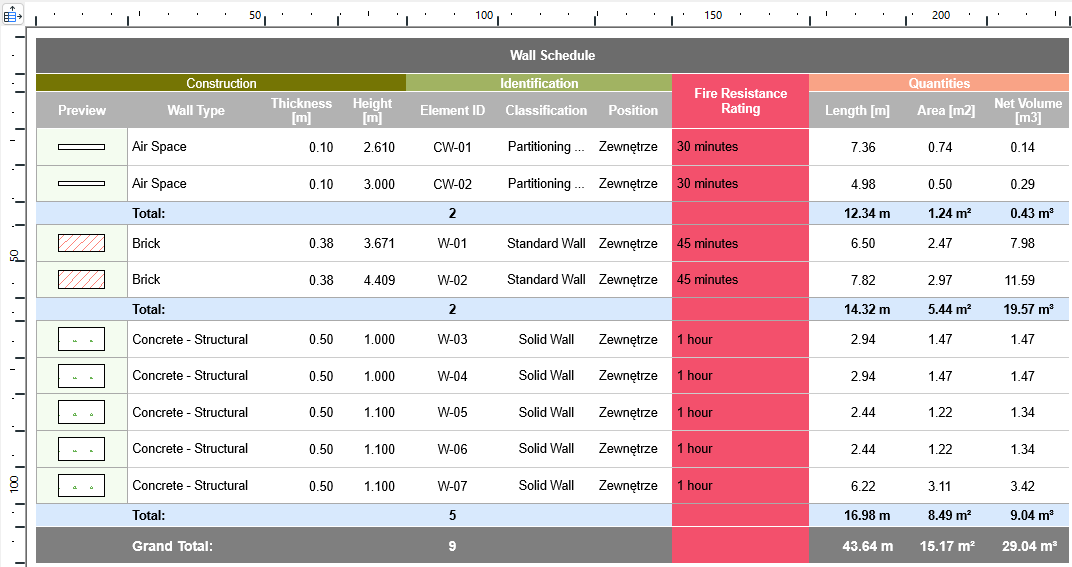This screenshot has height=567, width=1072.
Task: Click length value 6.22
Action: coord(863,486)
